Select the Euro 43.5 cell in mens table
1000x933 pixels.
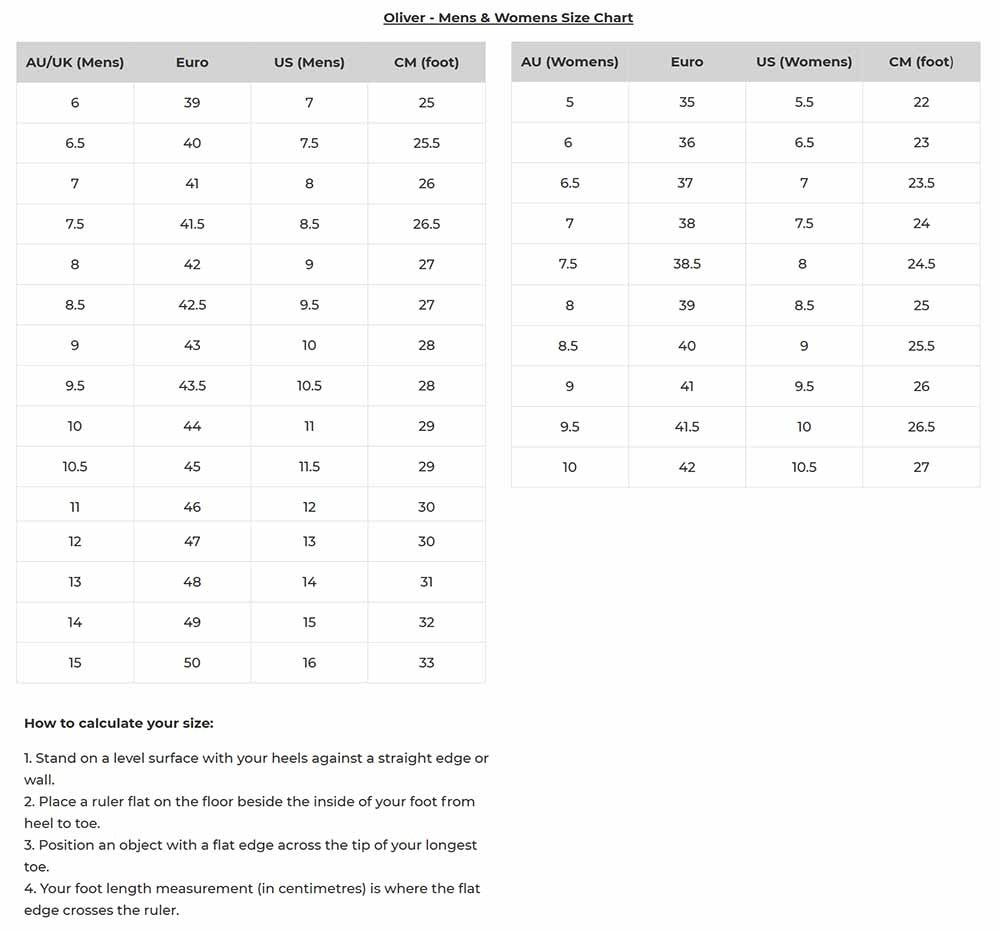192,386
